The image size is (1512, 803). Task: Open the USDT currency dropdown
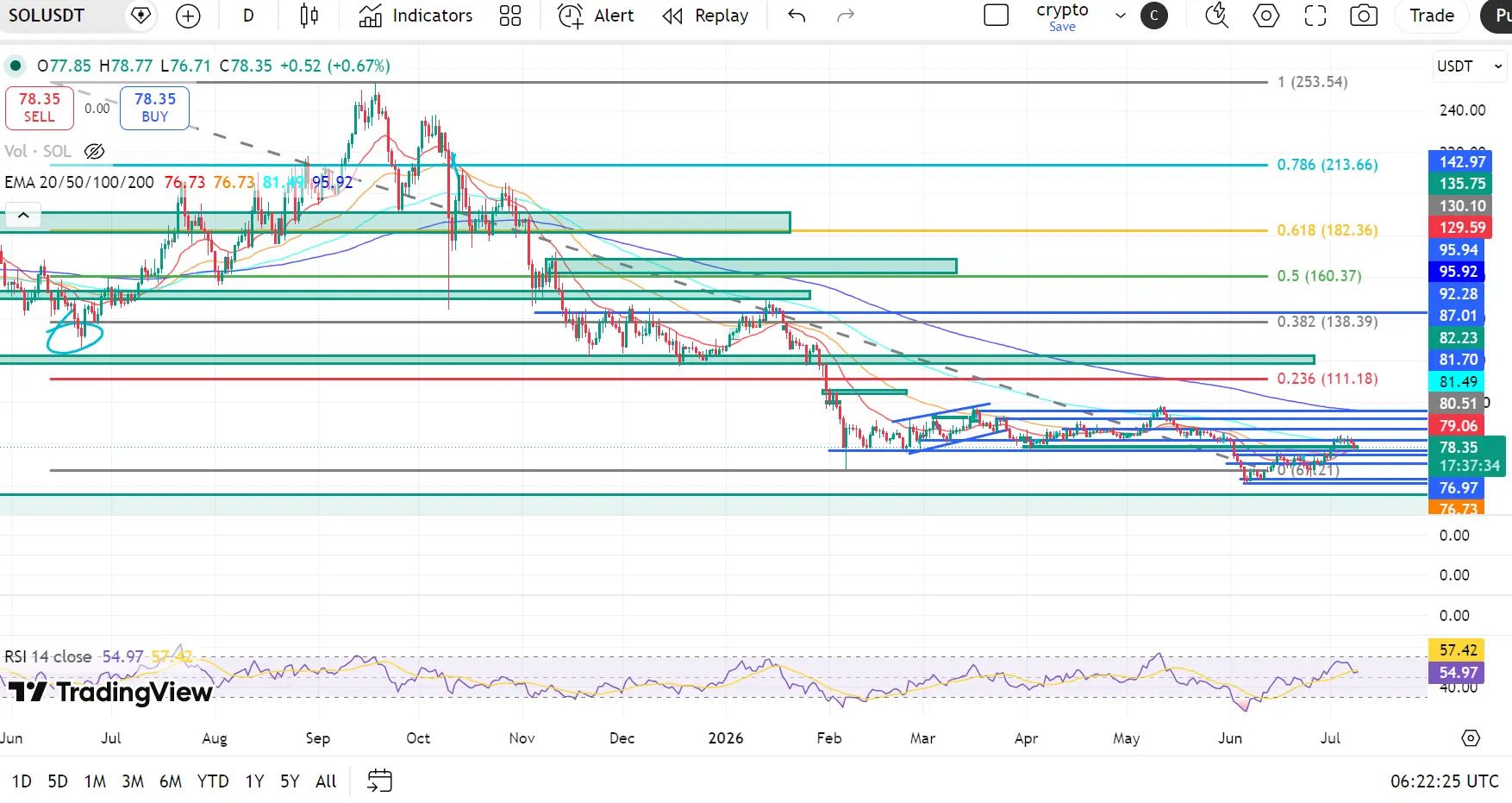pos(1470,66)
